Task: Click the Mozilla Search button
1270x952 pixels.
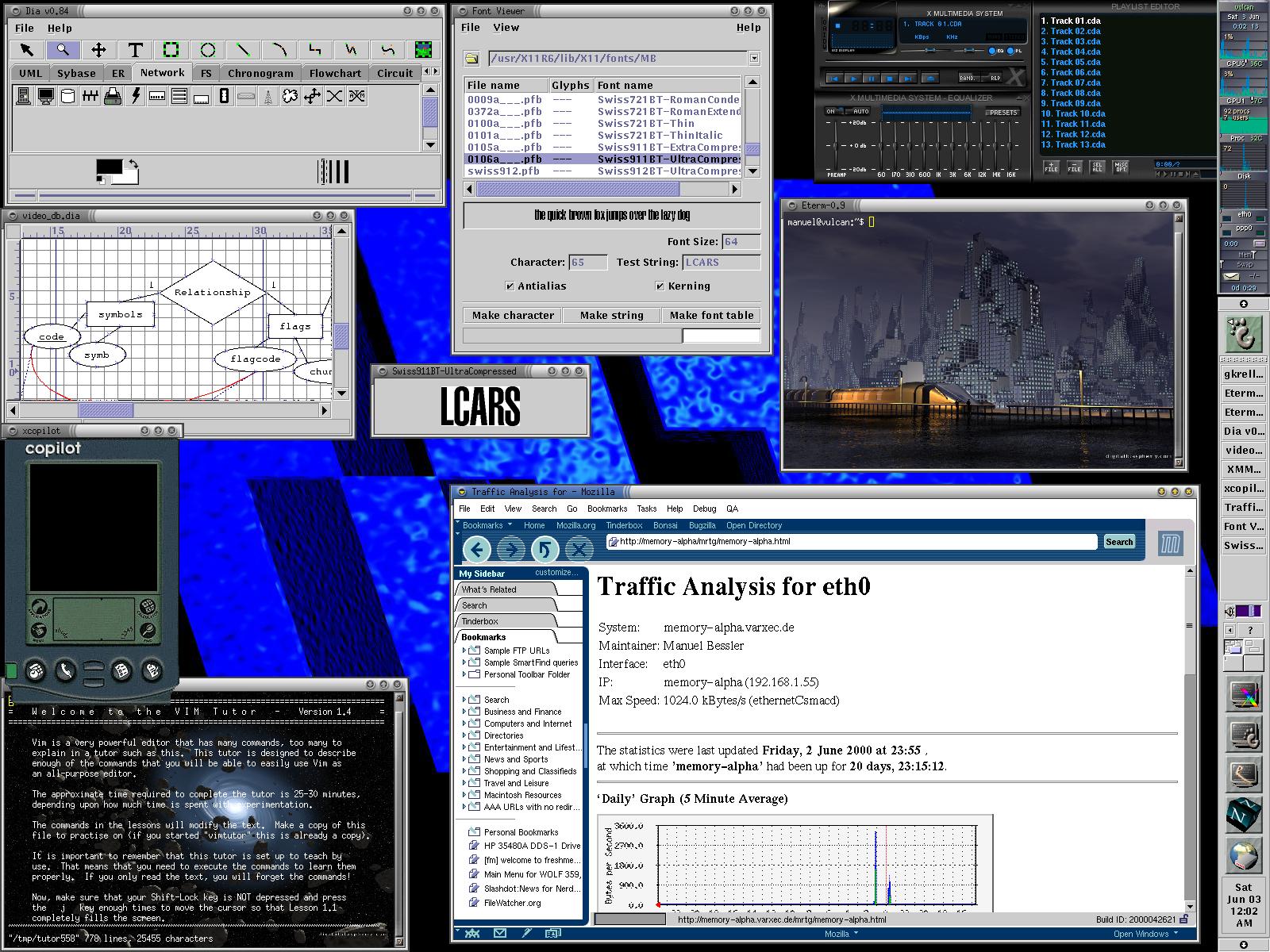Action: 1119,542
